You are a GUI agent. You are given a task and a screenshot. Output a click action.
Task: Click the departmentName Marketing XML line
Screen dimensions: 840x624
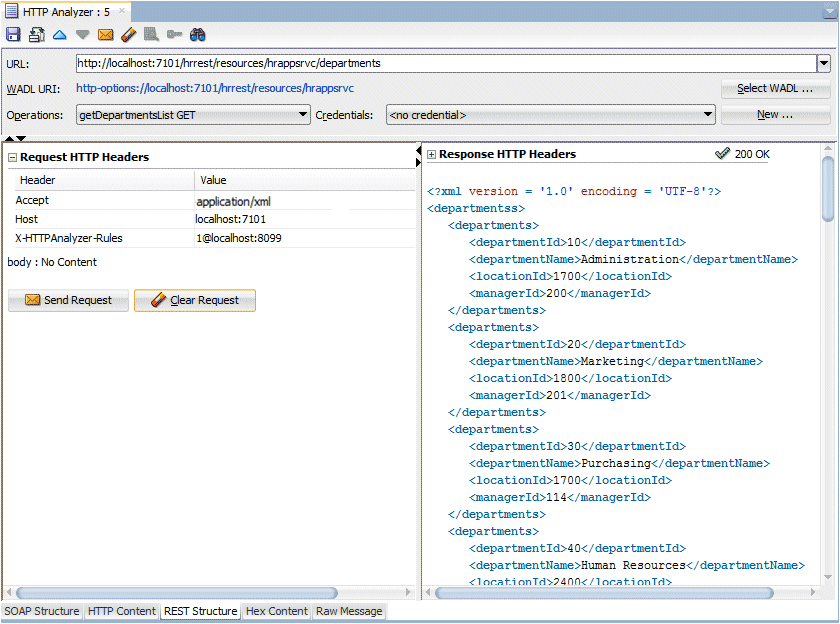coord(616,362)
